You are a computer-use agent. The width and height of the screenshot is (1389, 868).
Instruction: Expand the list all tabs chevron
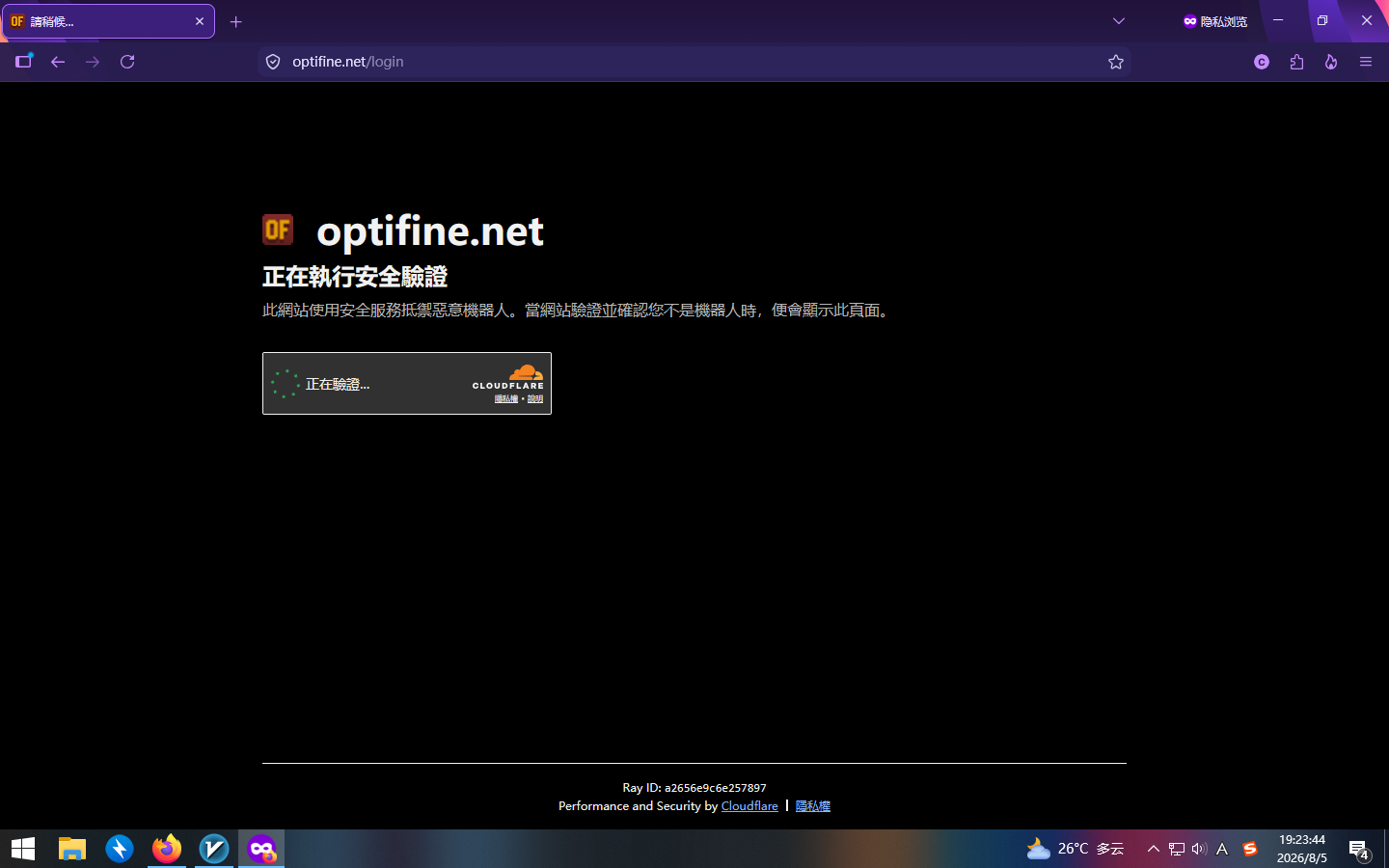pos(1119,21)
